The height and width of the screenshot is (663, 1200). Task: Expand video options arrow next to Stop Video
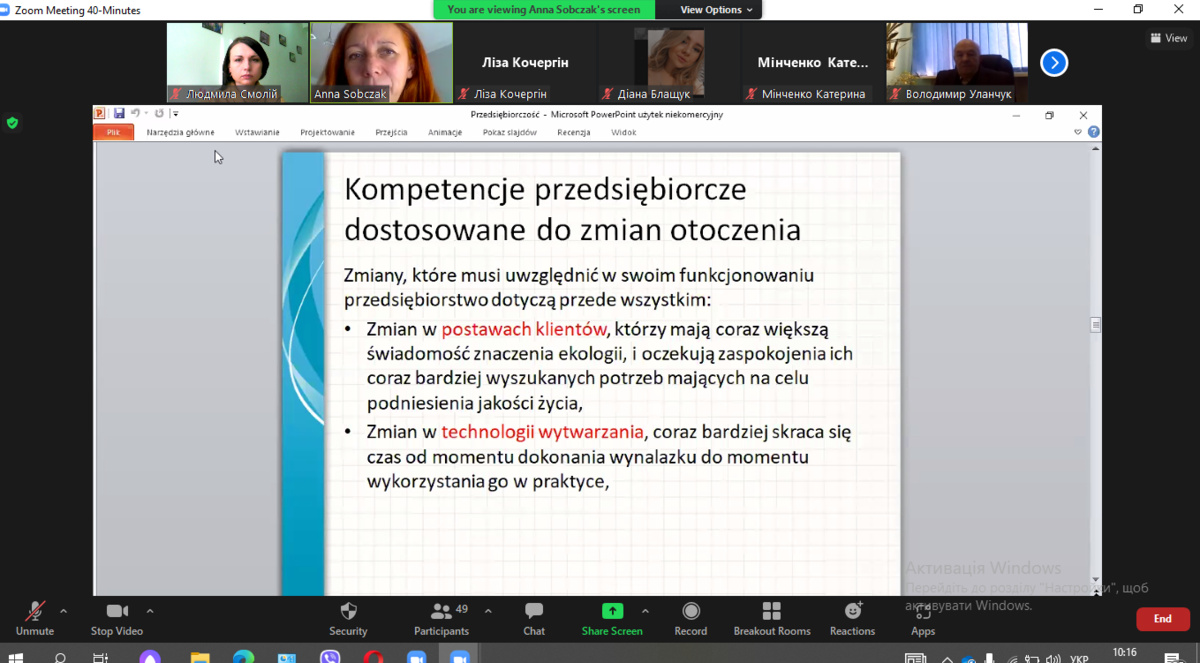click(x=150, y=611)
